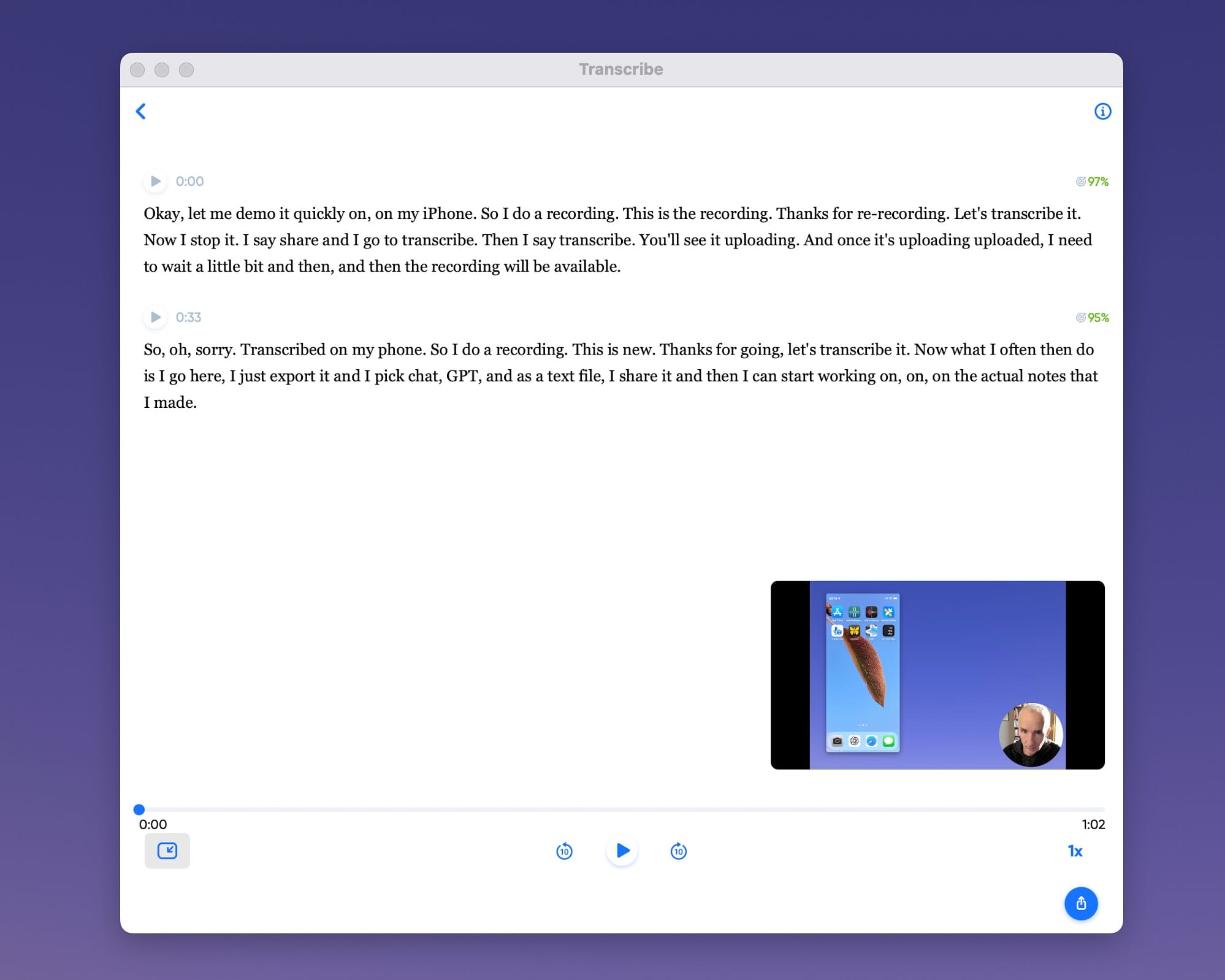The image size is (1225, 980).
Task: Click the playback position slider handle
Action: tap(139, 810)
